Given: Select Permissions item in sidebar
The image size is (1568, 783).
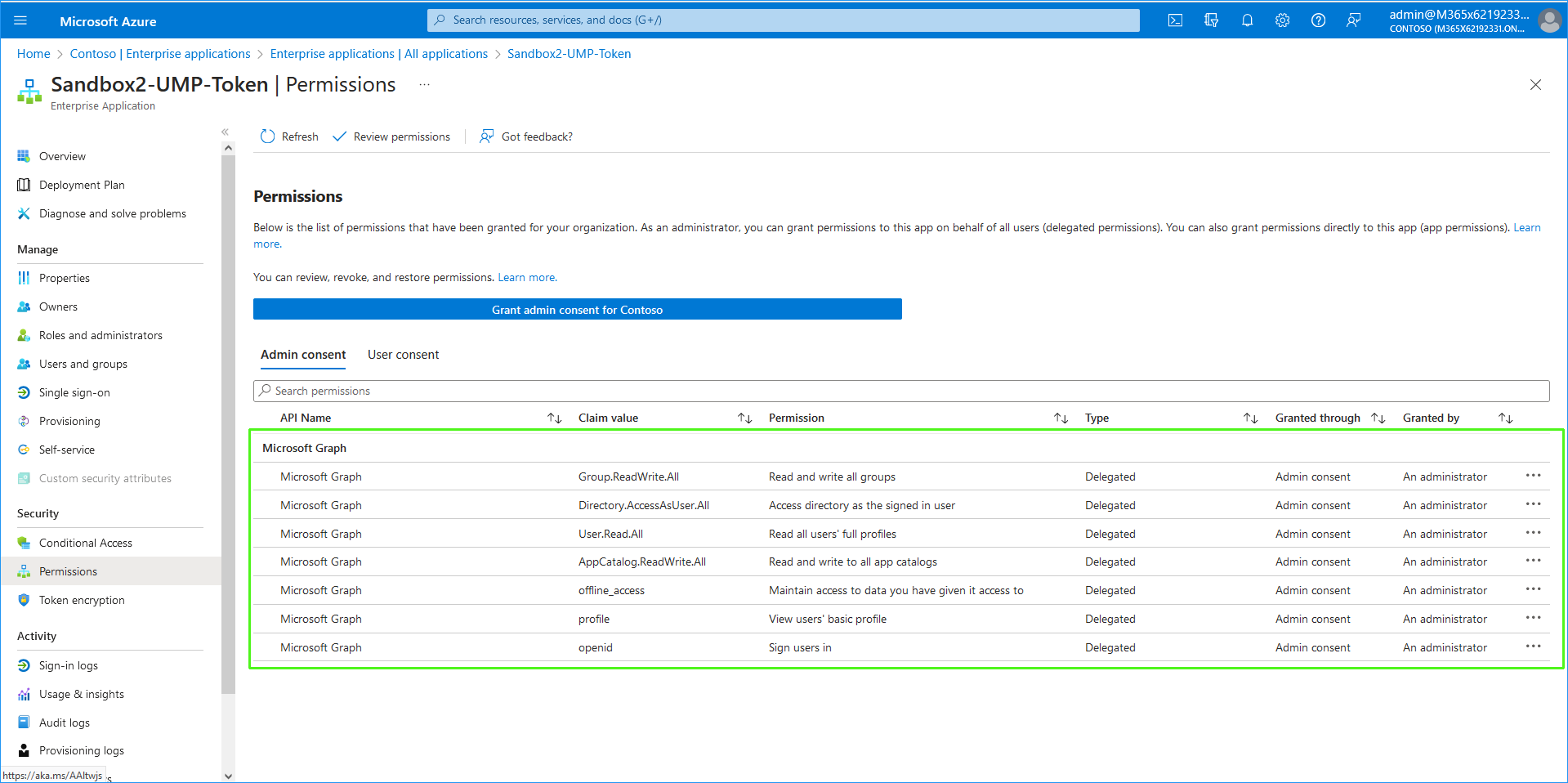Looking at the screenshot, I should point(110,571).
